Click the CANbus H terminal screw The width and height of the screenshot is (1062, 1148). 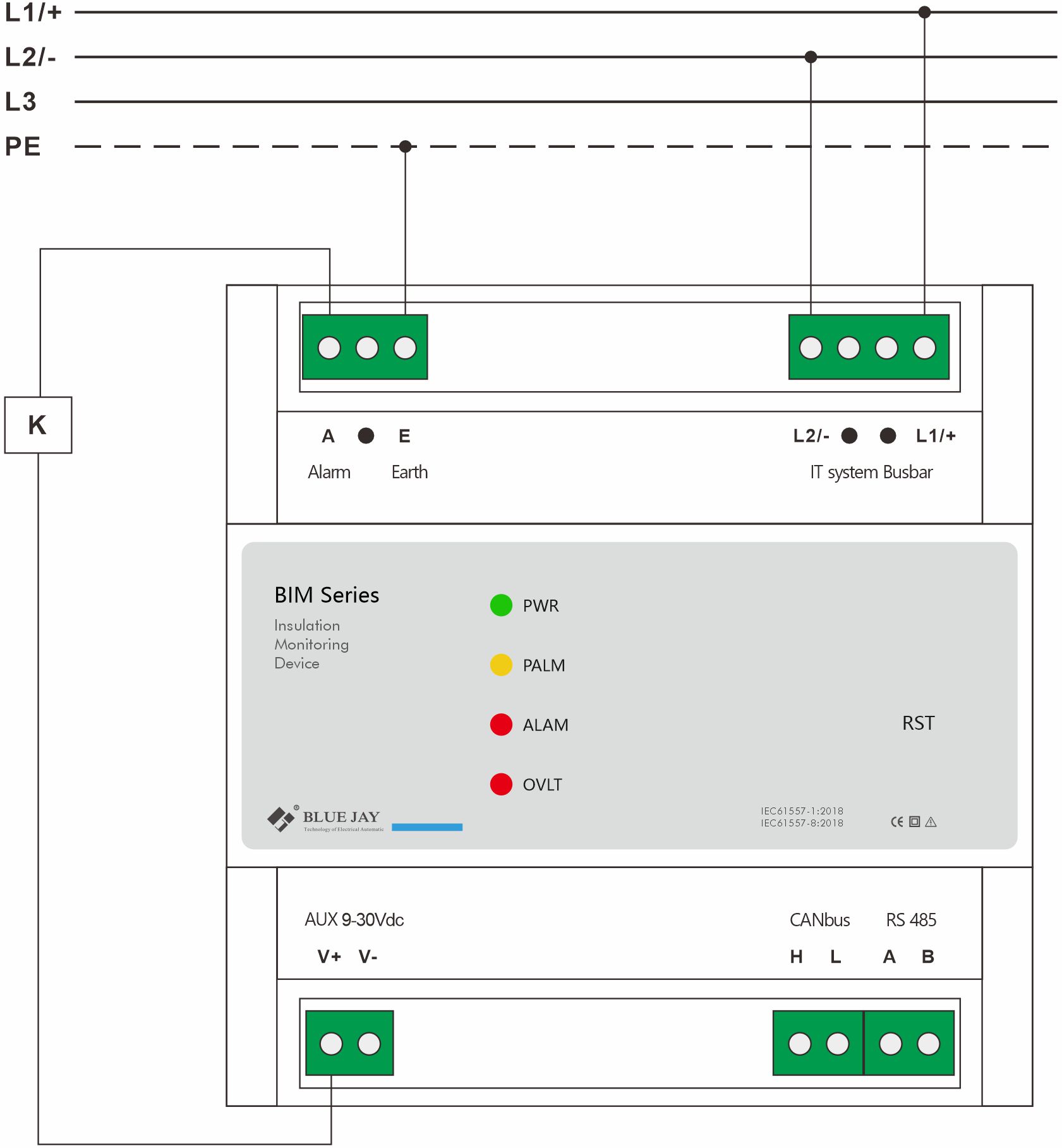coord(800,1044)
